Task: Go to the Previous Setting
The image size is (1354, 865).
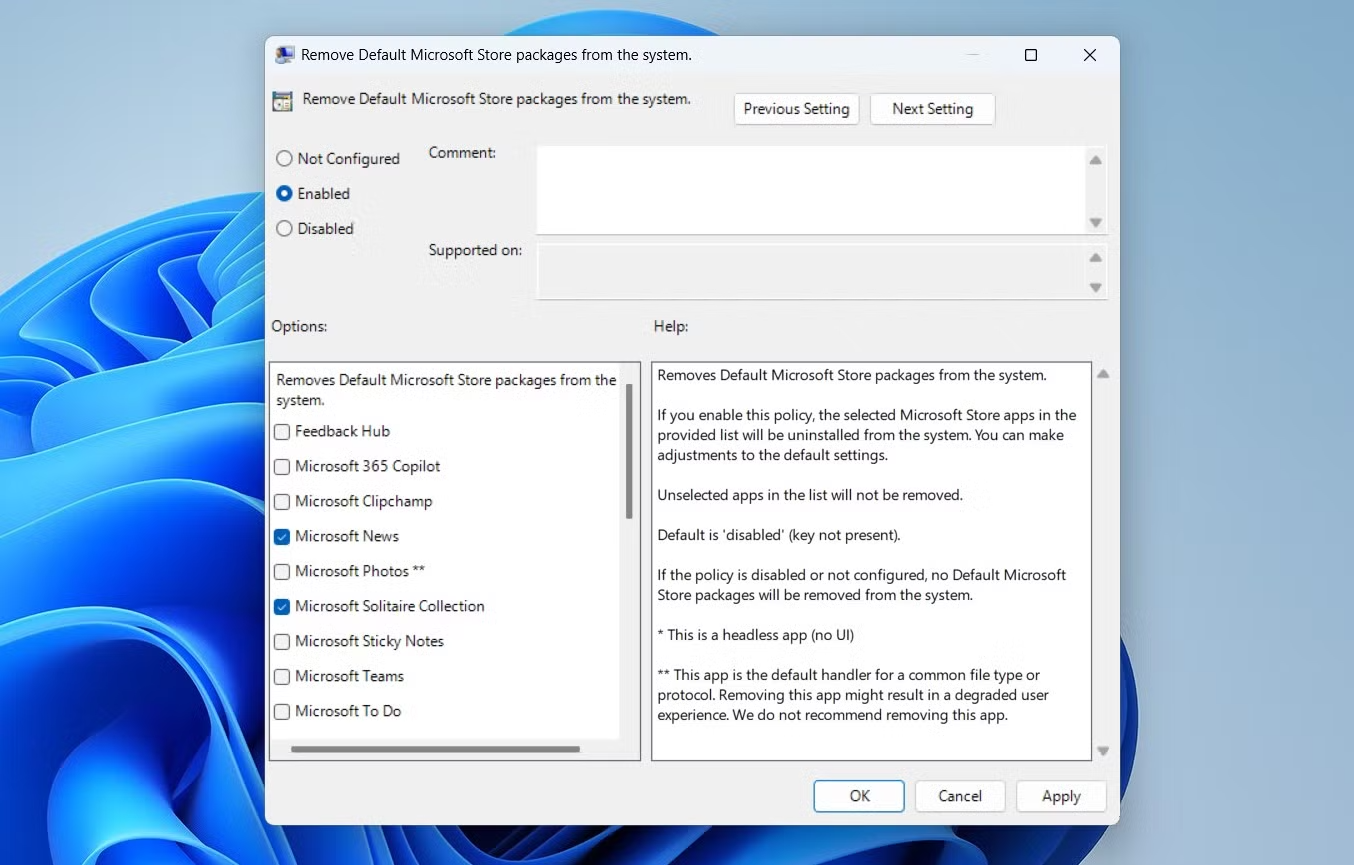Action: [x=796, y=109]
